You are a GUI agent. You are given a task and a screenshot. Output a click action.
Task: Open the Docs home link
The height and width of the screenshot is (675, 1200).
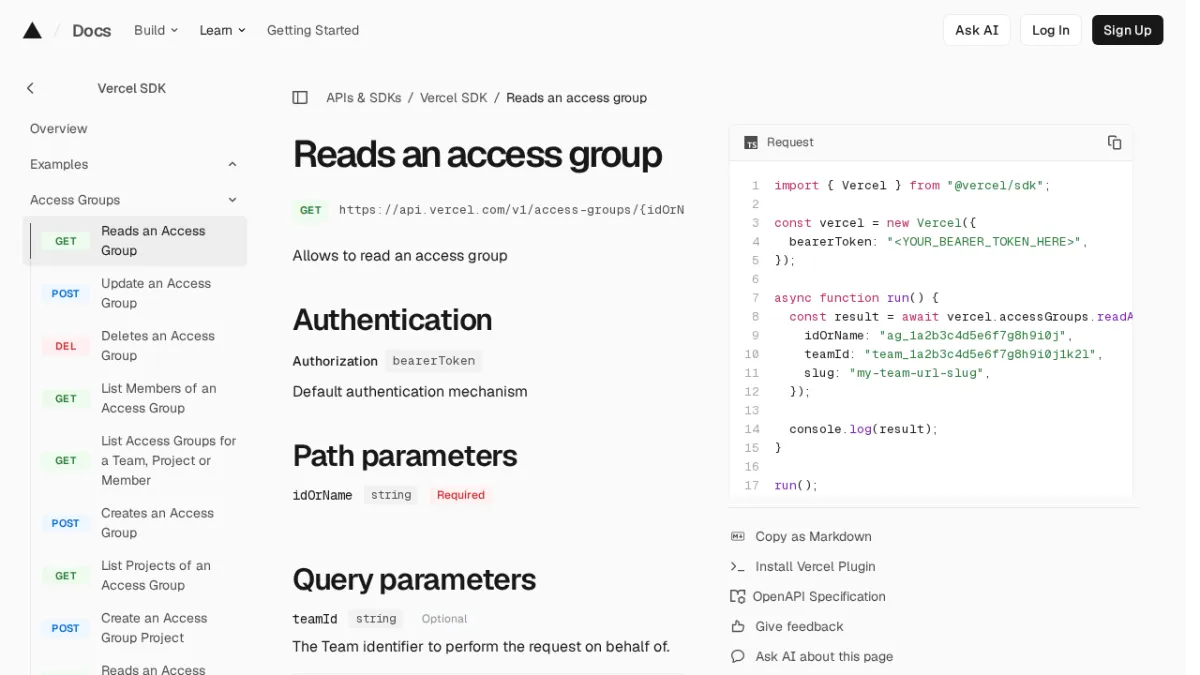(92, 30)
